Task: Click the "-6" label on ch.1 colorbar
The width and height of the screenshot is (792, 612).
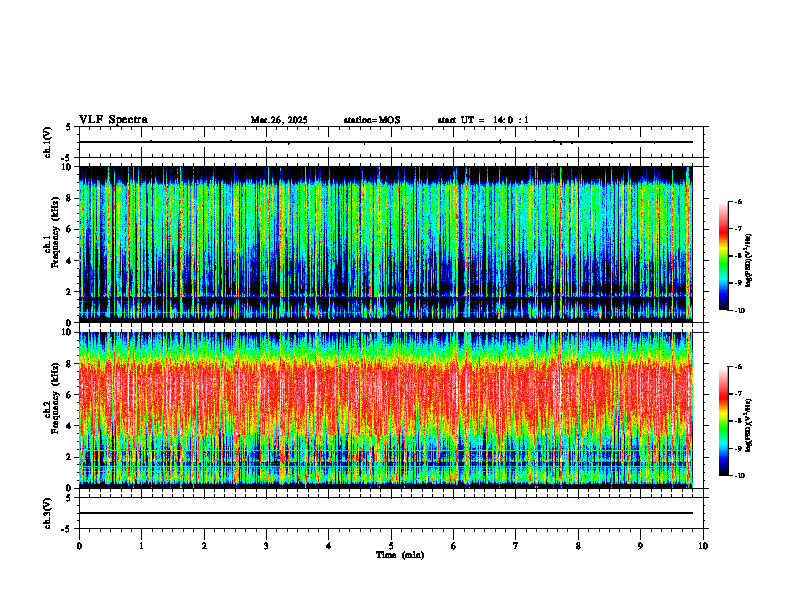Action: (738, 201)
